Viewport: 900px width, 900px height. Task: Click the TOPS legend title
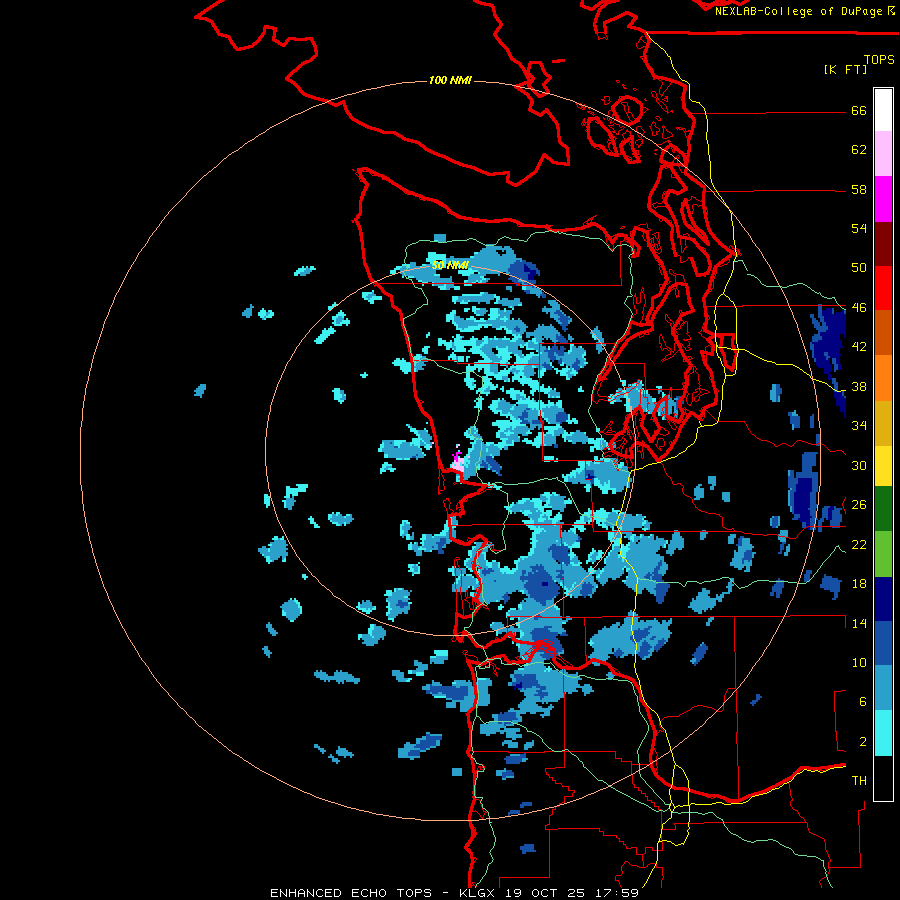pyautogui.click(x=879, y=59)
